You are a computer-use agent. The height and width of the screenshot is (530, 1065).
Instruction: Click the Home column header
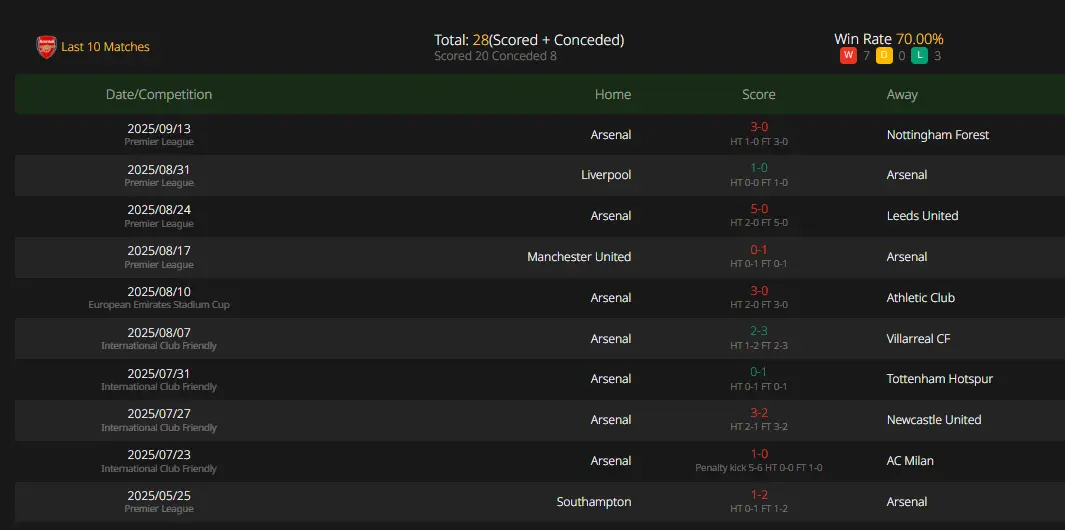(x=613, y=94)
